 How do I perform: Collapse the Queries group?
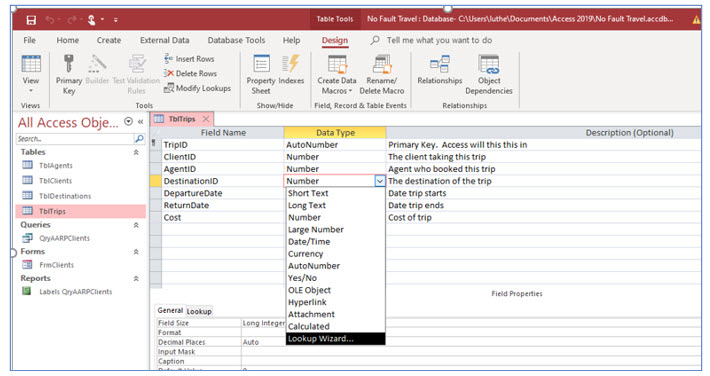136,225
